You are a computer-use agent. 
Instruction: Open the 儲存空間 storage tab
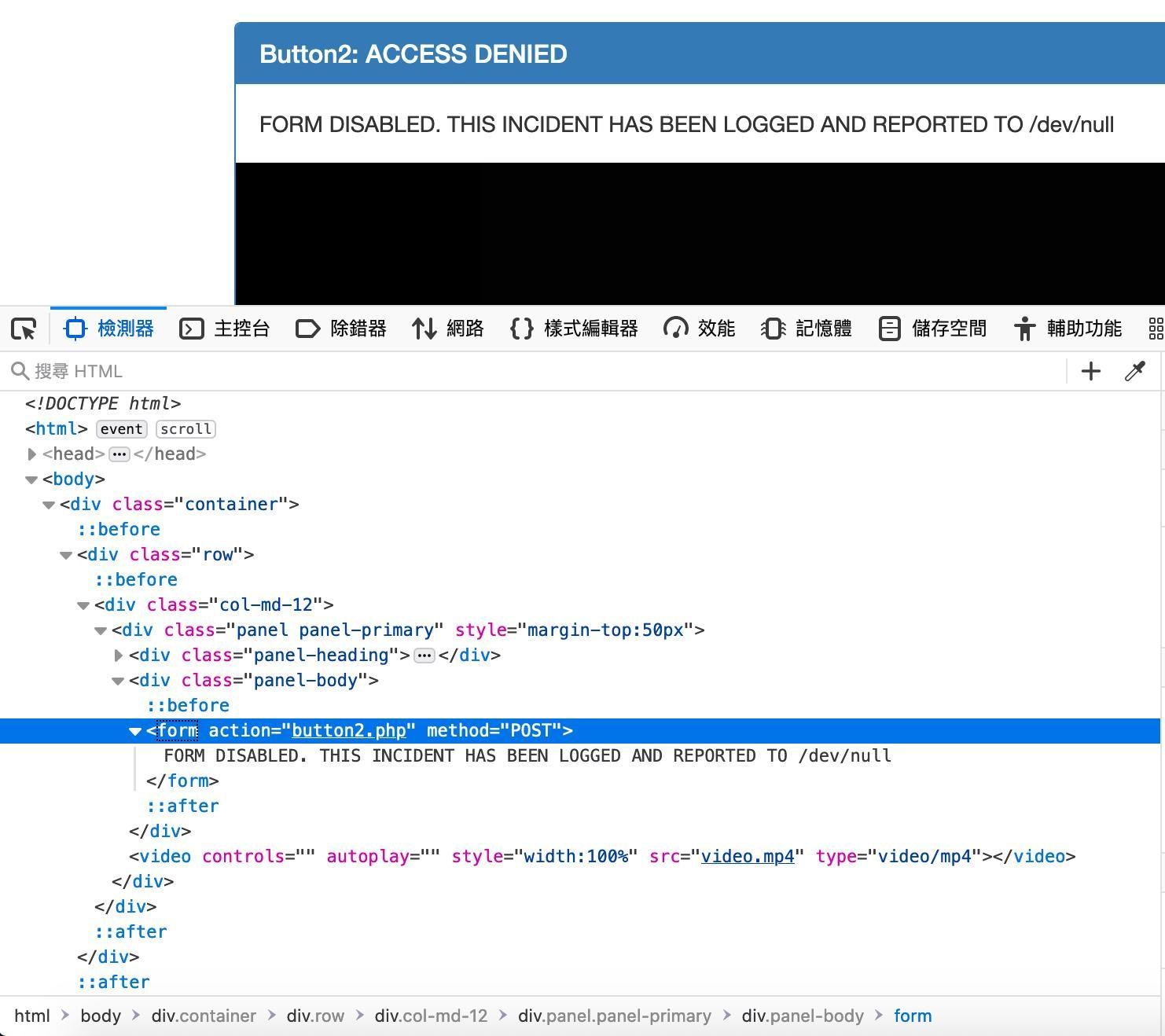(x=932, y=329)
